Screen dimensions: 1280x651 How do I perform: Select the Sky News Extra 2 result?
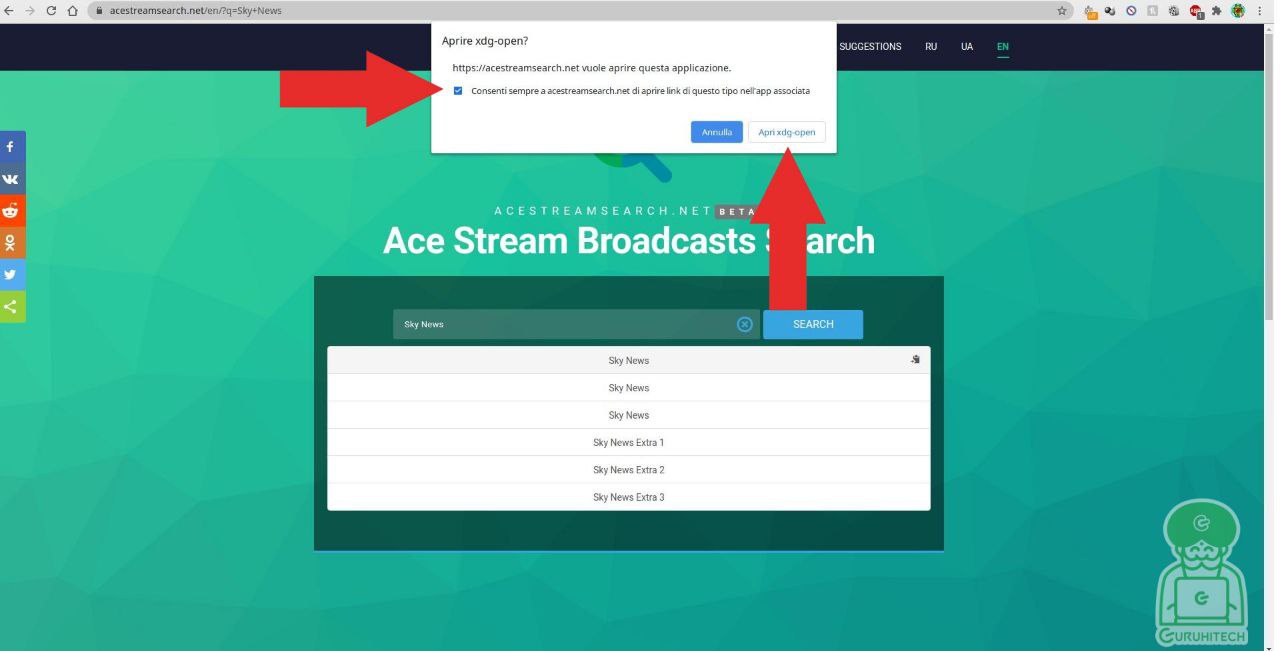(628, 469)
